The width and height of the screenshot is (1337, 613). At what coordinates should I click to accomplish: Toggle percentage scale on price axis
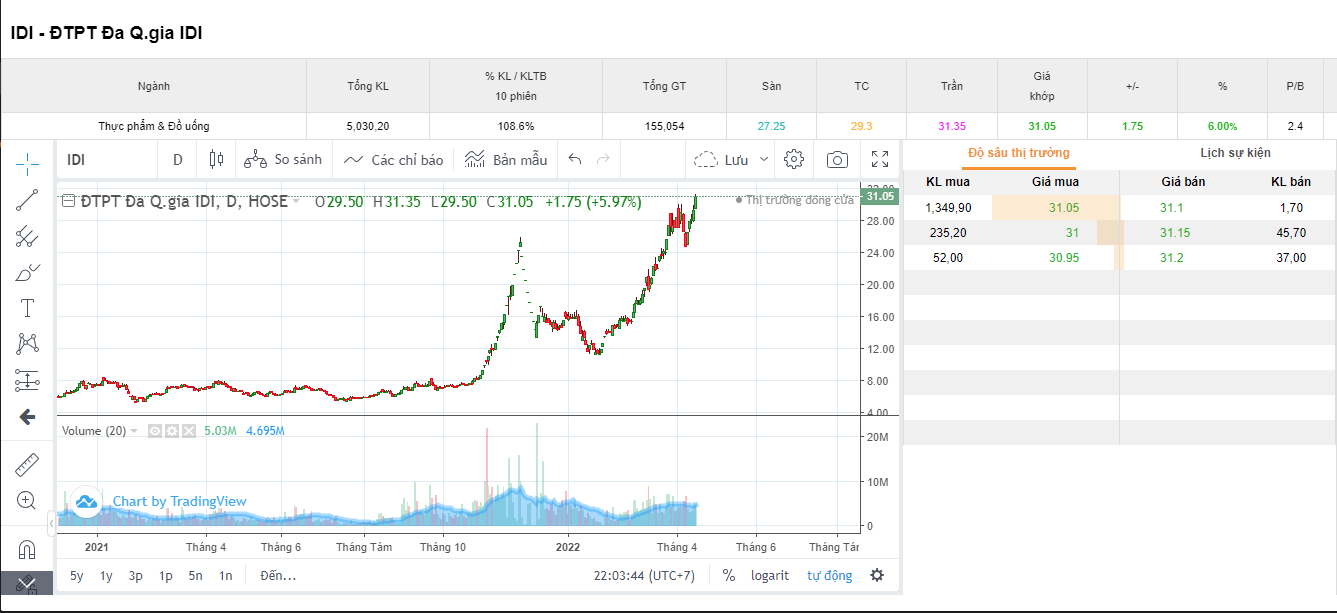(729, 575)
